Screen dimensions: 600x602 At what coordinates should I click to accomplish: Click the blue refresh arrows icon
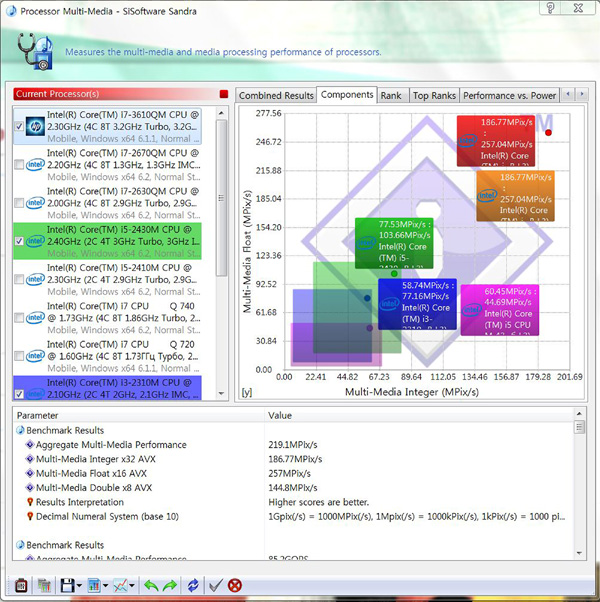pos(193,585)
